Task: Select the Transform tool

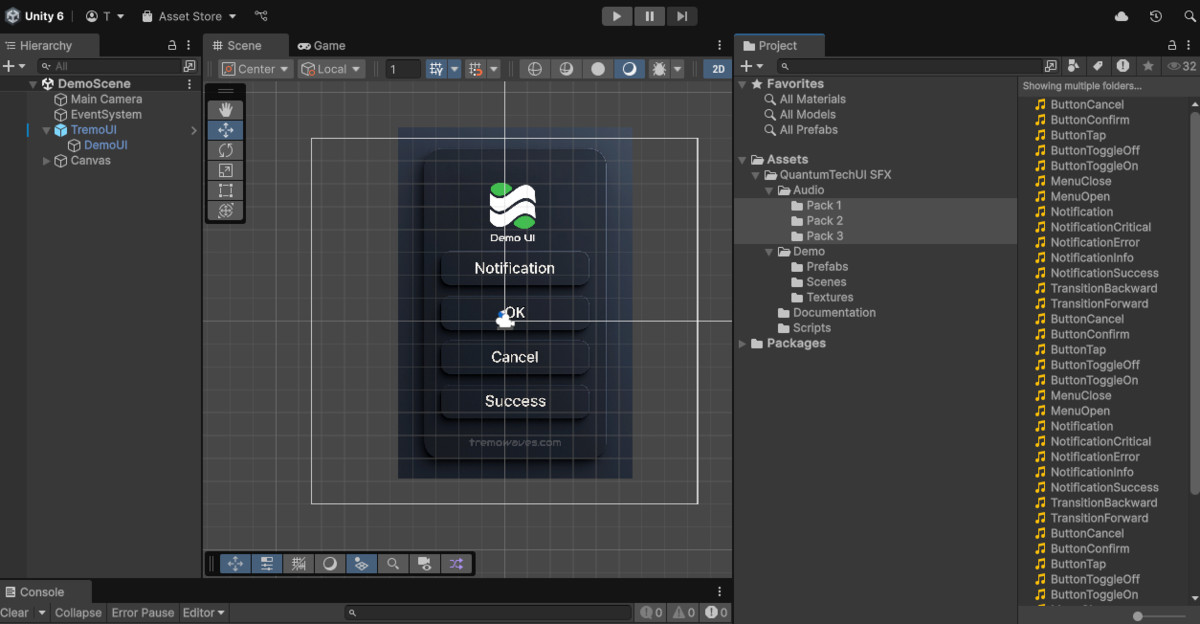Action: pyautogui.click(x=225, y=210)
